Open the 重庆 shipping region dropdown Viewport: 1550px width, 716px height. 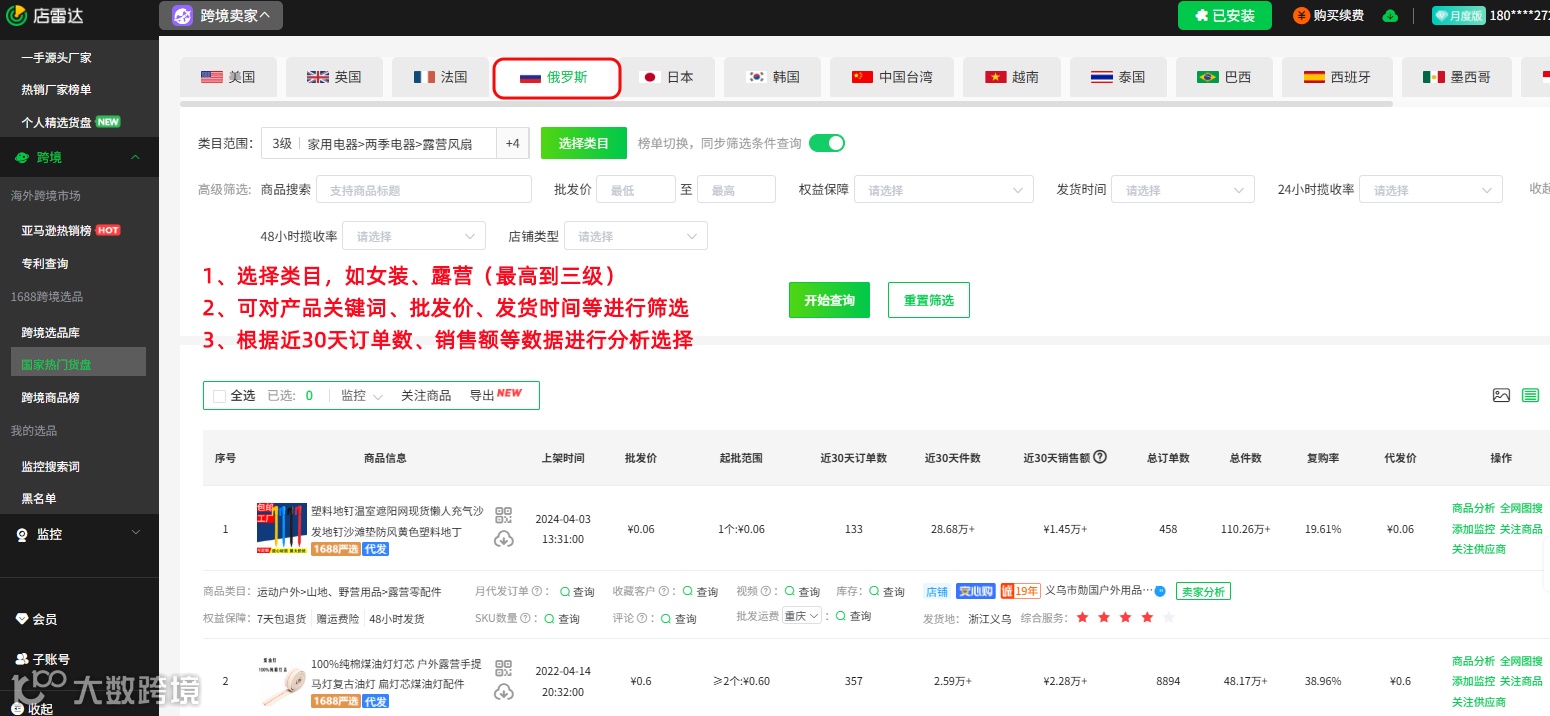tap(802, 616)
